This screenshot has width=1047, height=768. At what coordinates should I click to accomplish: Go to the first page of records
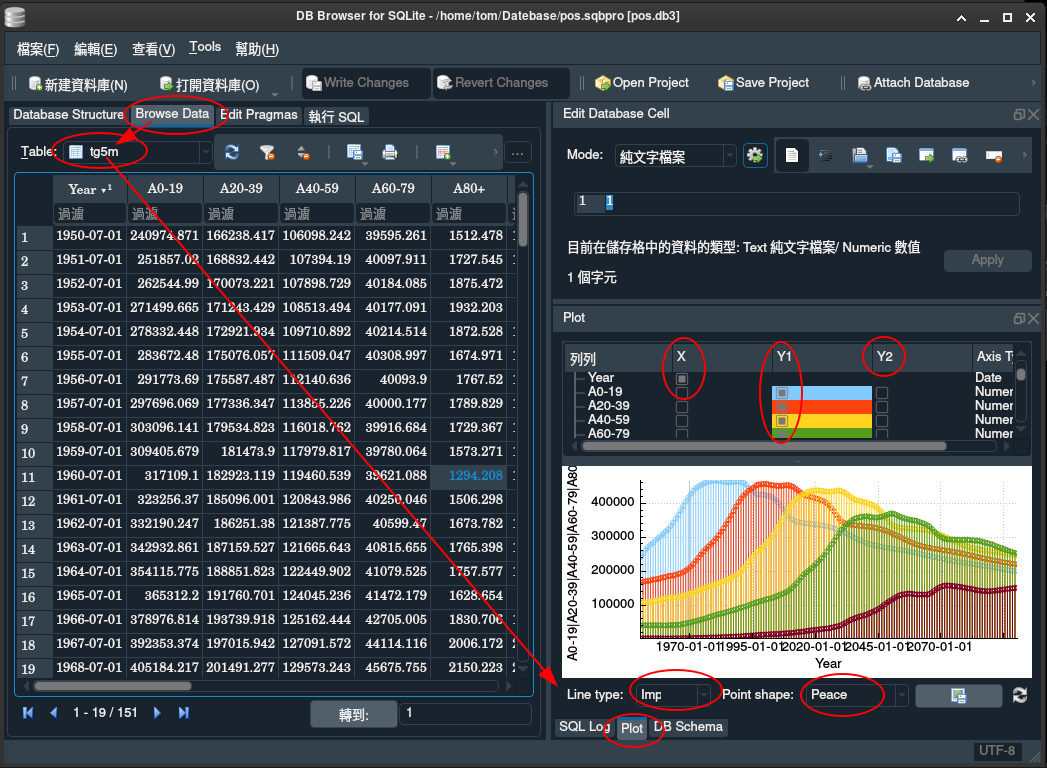[x=28, y=713]
